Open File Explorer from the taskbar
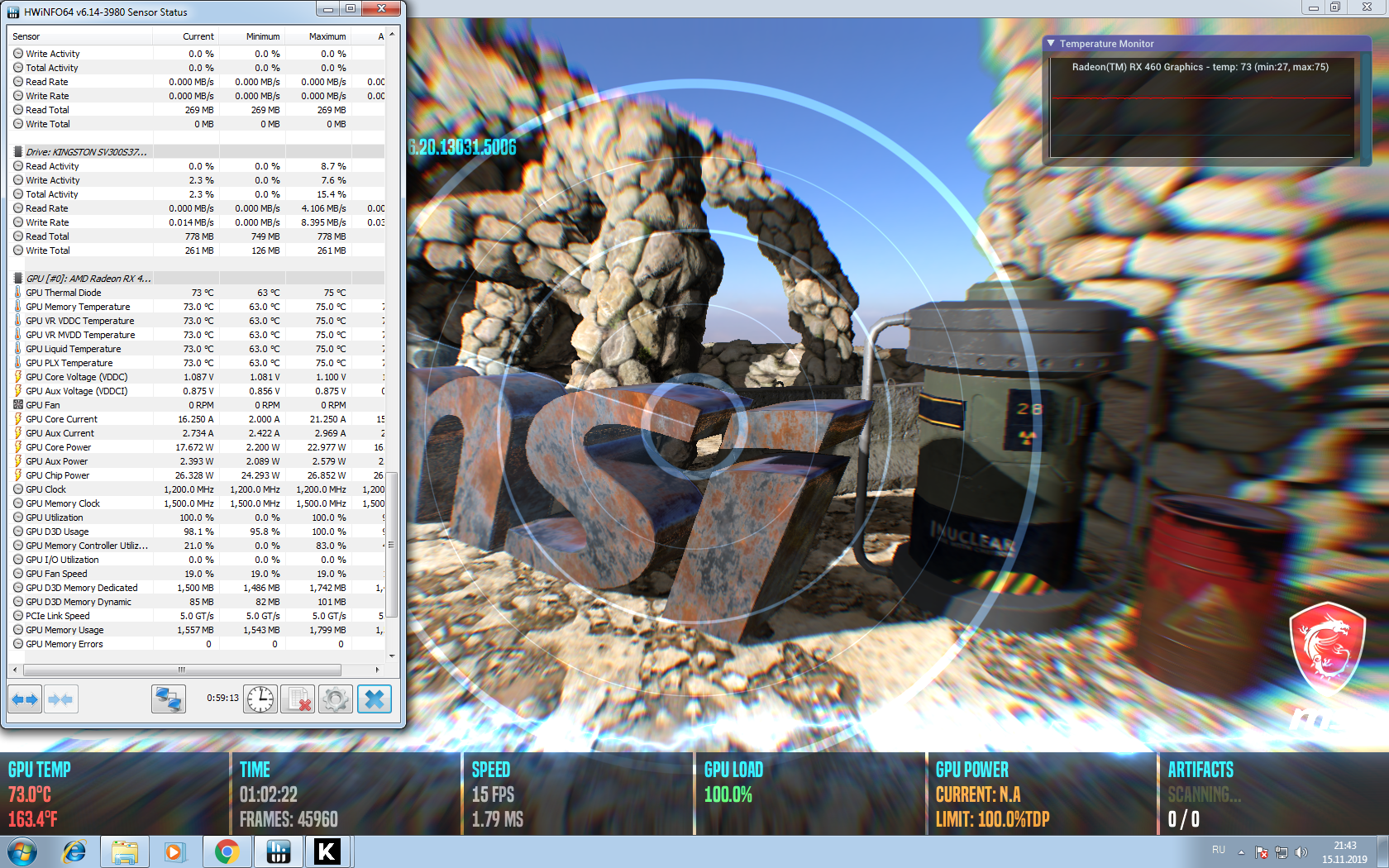Screen dimensions: 1389x868 click(125, 851)
